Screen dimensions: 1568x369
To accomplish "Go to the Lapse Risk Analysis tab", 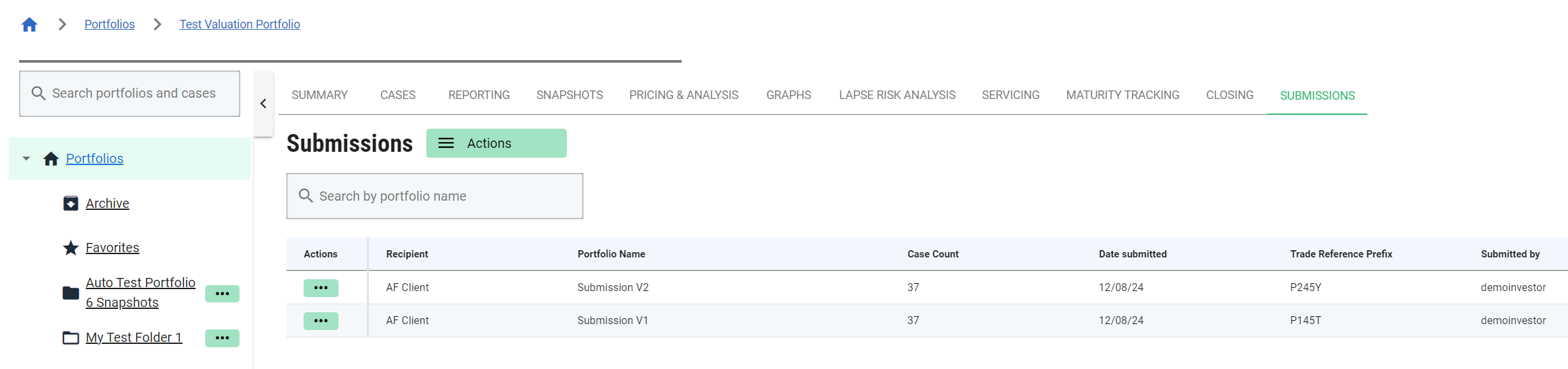I will (897, 95).
